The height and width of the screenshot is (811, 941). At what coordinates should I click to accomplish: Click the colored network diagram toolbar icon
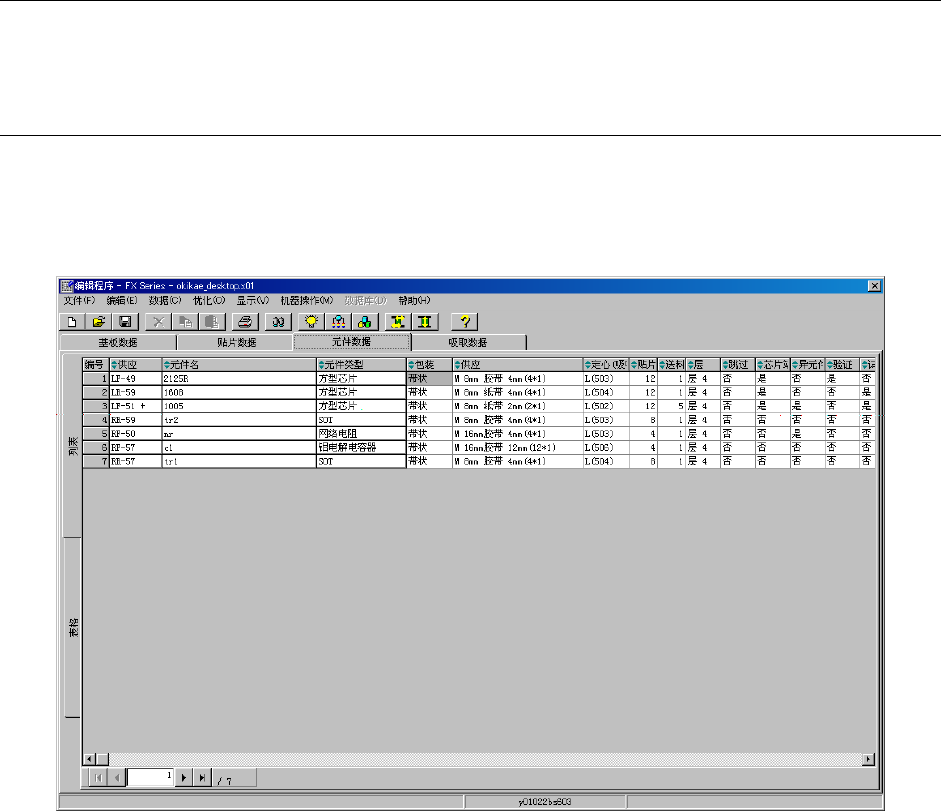(338, 322)
